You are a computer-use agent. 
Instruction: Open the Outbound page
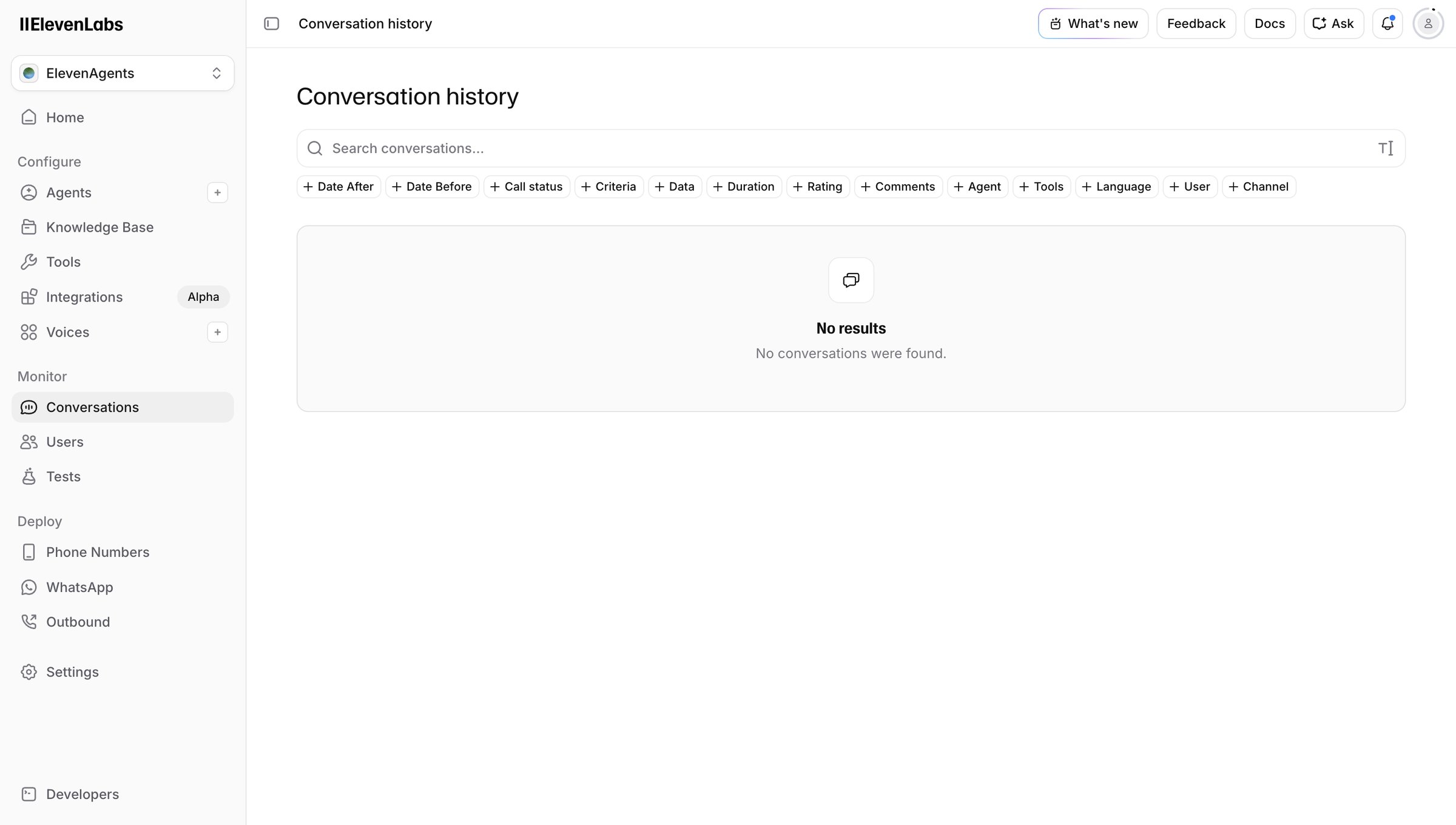point(123,622)
